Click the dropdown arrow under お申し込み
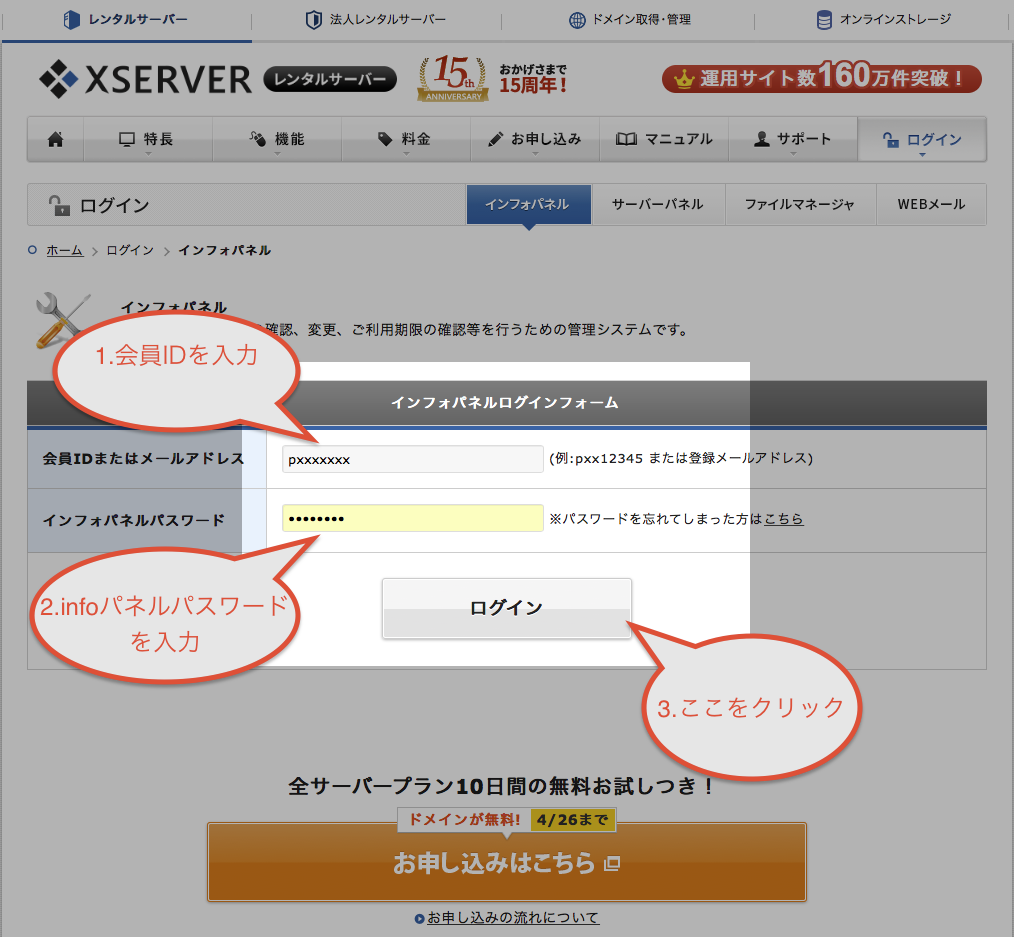Viewport: 1014px width, 937px height. [535, 154]
